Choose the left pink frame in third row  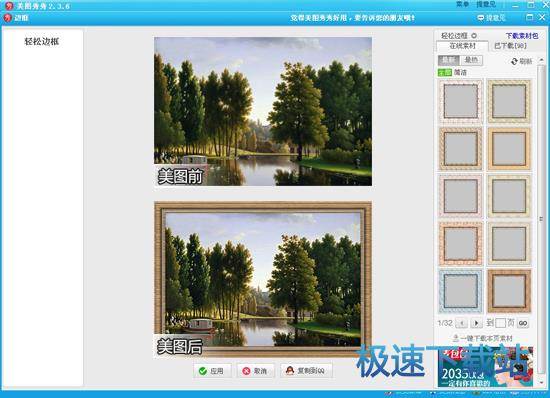(461, 196)
